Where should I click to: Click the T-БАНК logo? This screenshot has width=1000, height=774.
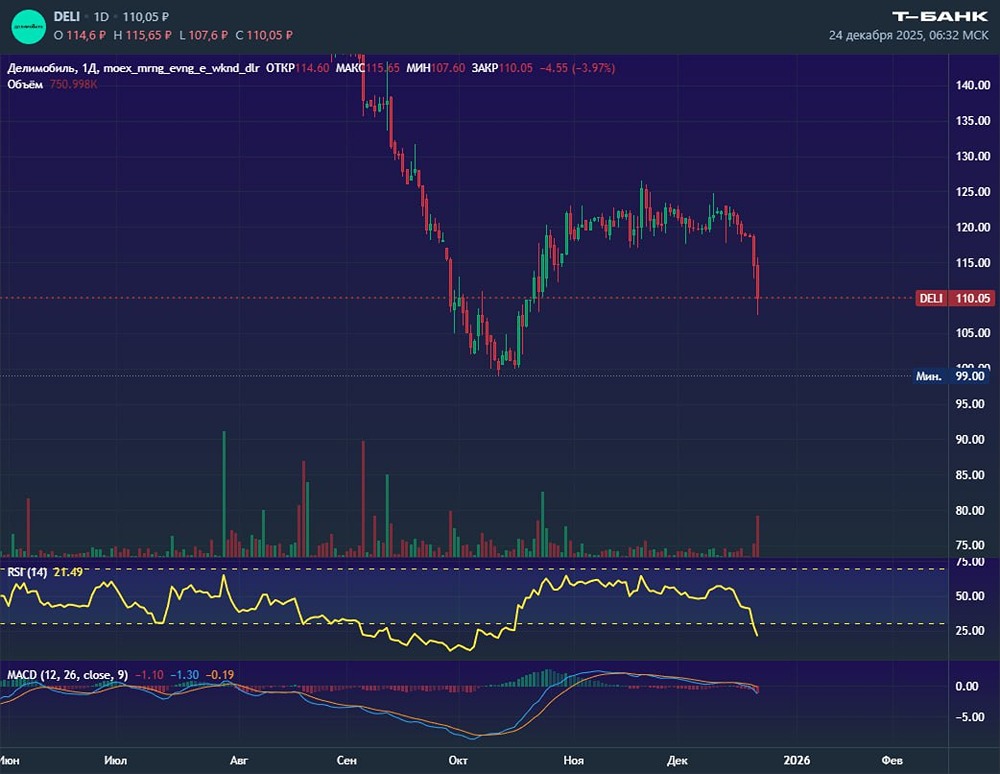pyautogui.click(x=940, y=17)
